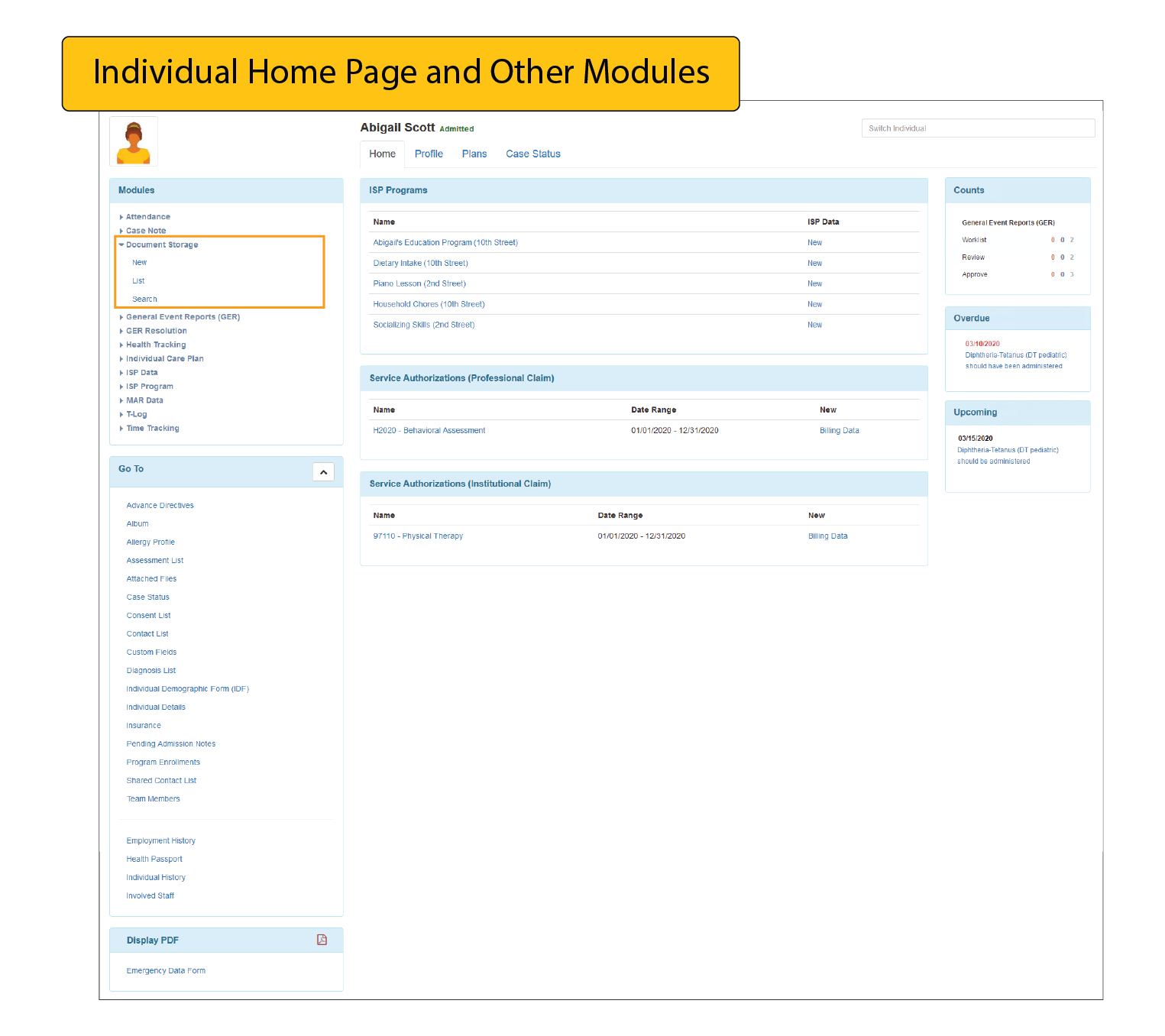The image size is (1165, 1036).
Task: Expand the Individual Care Plan module
Action: 161,358
